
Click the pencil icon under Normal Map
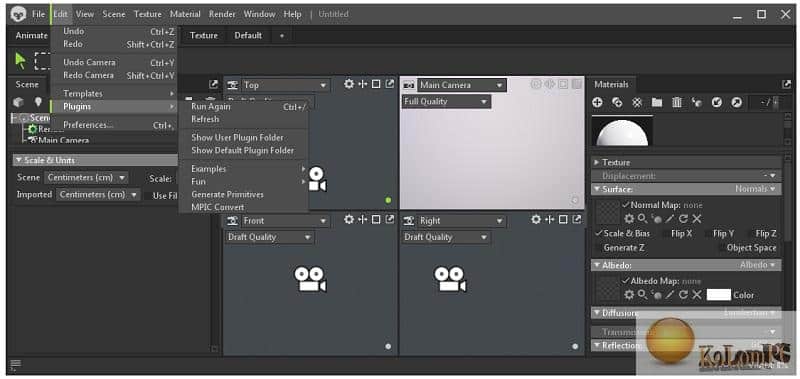[x=670, y=219]
